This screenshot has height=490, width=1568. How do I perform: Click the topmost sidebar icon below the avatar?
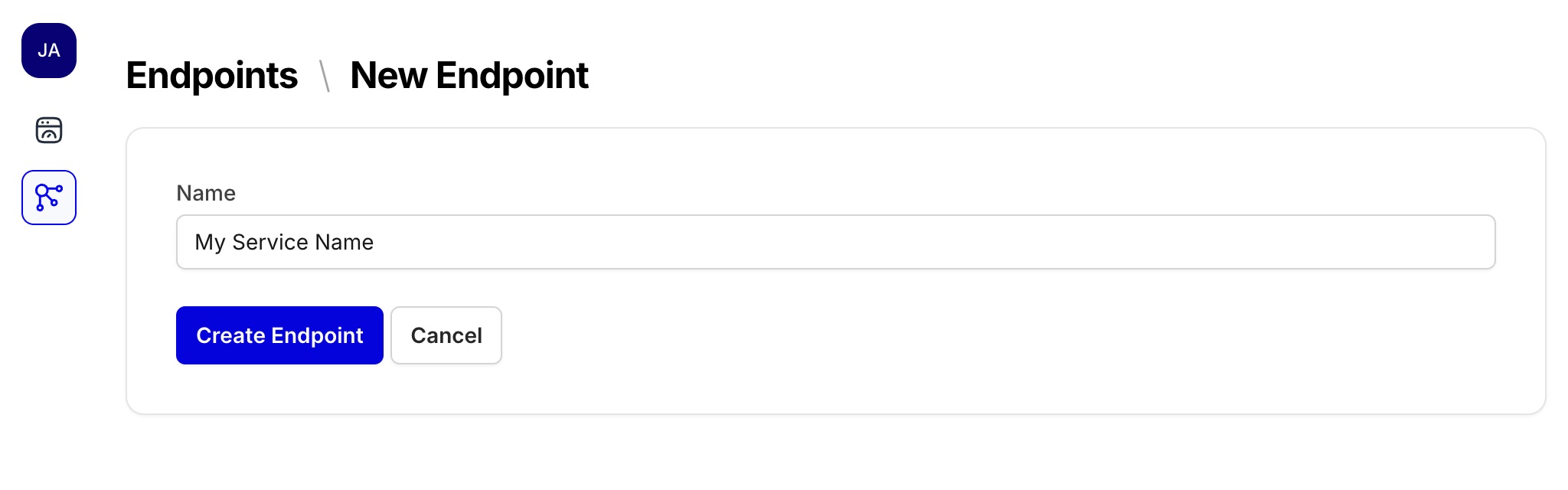(49, 130)
